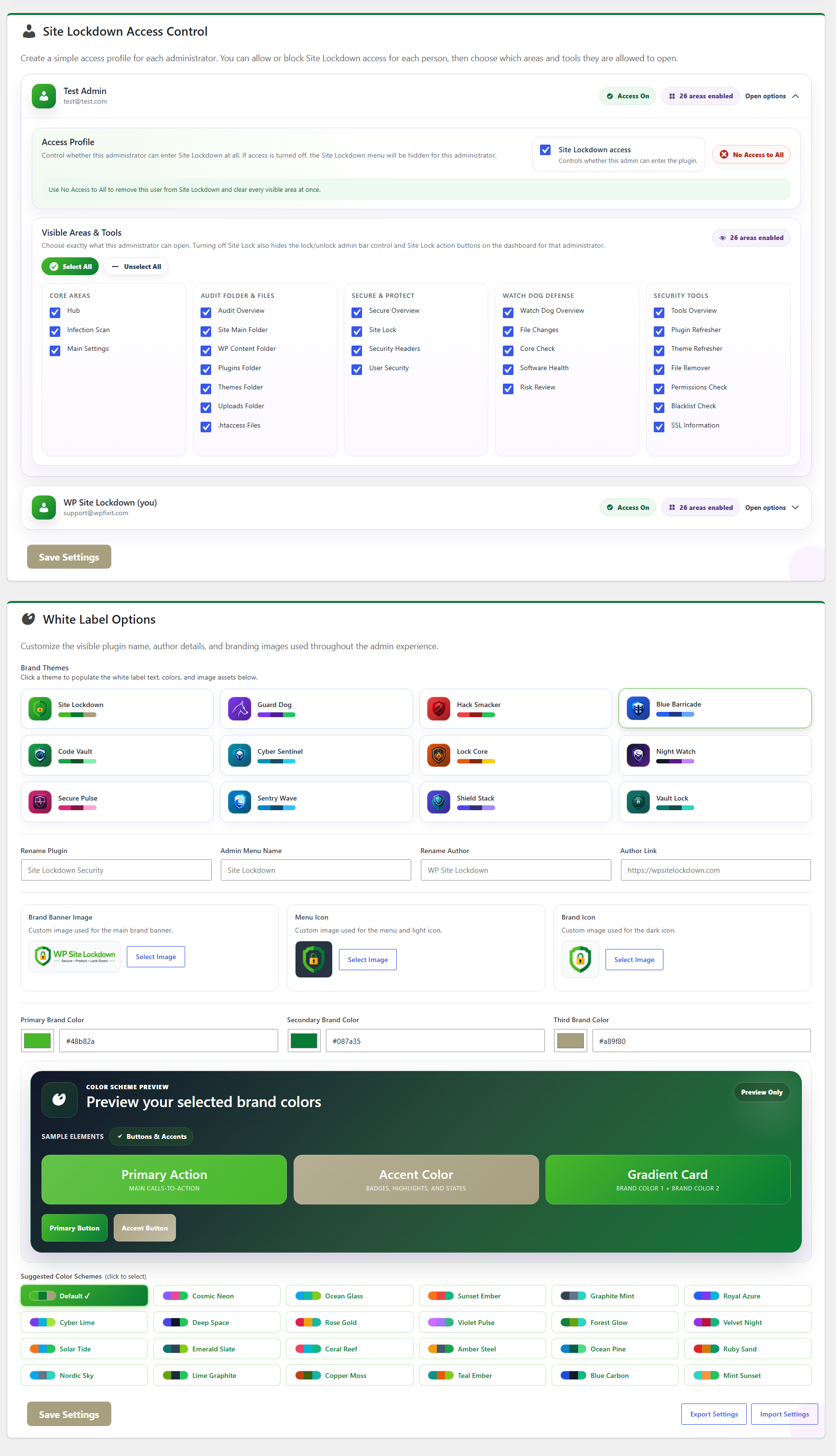This screenshot has width=836, height=1456.
Task: Choose the Cosmic Neon color scheme
Action: pos(217,1296)
